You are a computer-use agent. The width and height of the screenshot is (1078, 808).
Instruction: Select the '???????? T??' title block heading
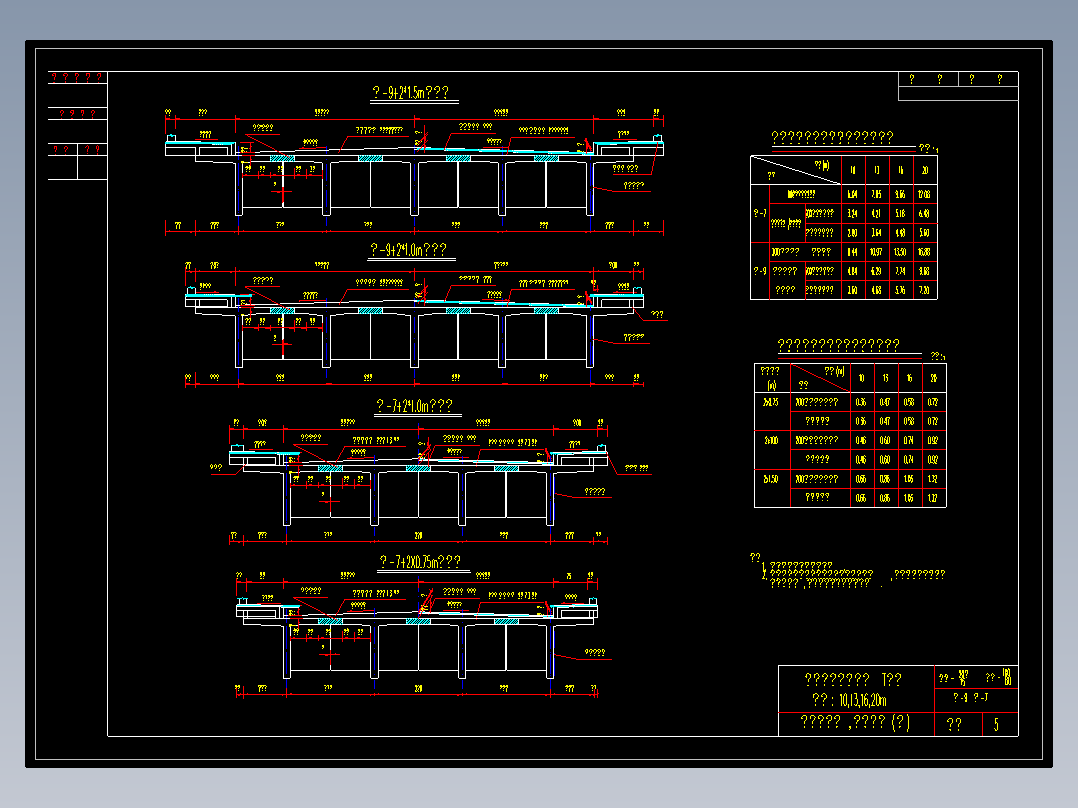click(853, 680)
